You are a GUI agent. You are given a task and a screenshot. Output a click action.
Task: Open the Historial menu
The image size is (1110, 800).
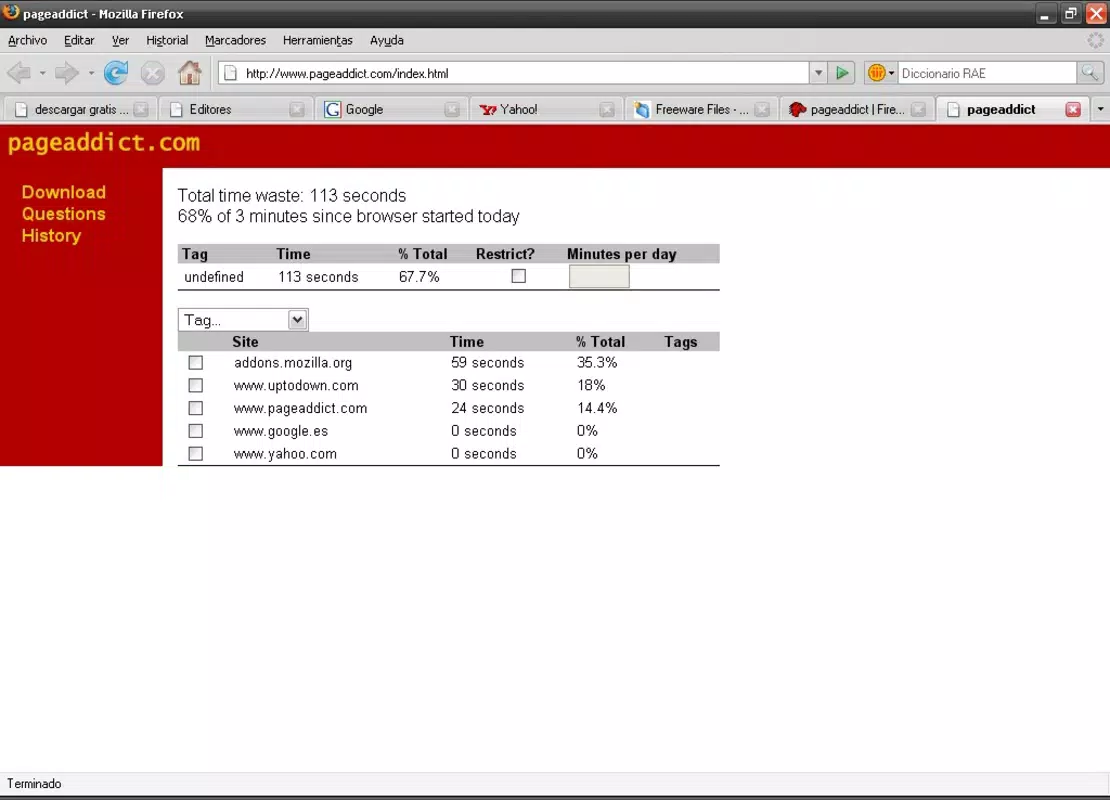(x=167, y=40)
